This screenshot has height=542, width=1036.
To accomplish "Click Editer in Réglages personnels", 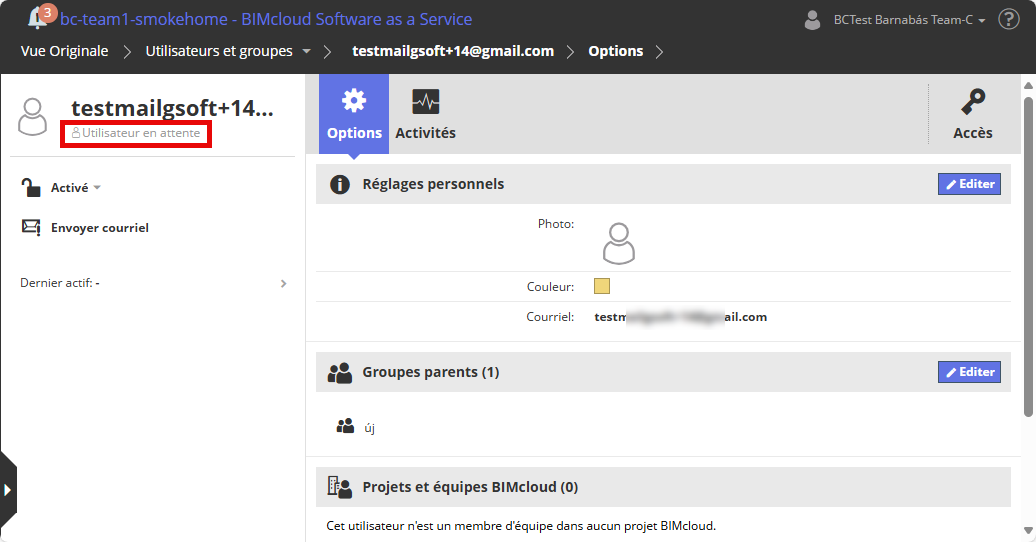I will [969, 184].
